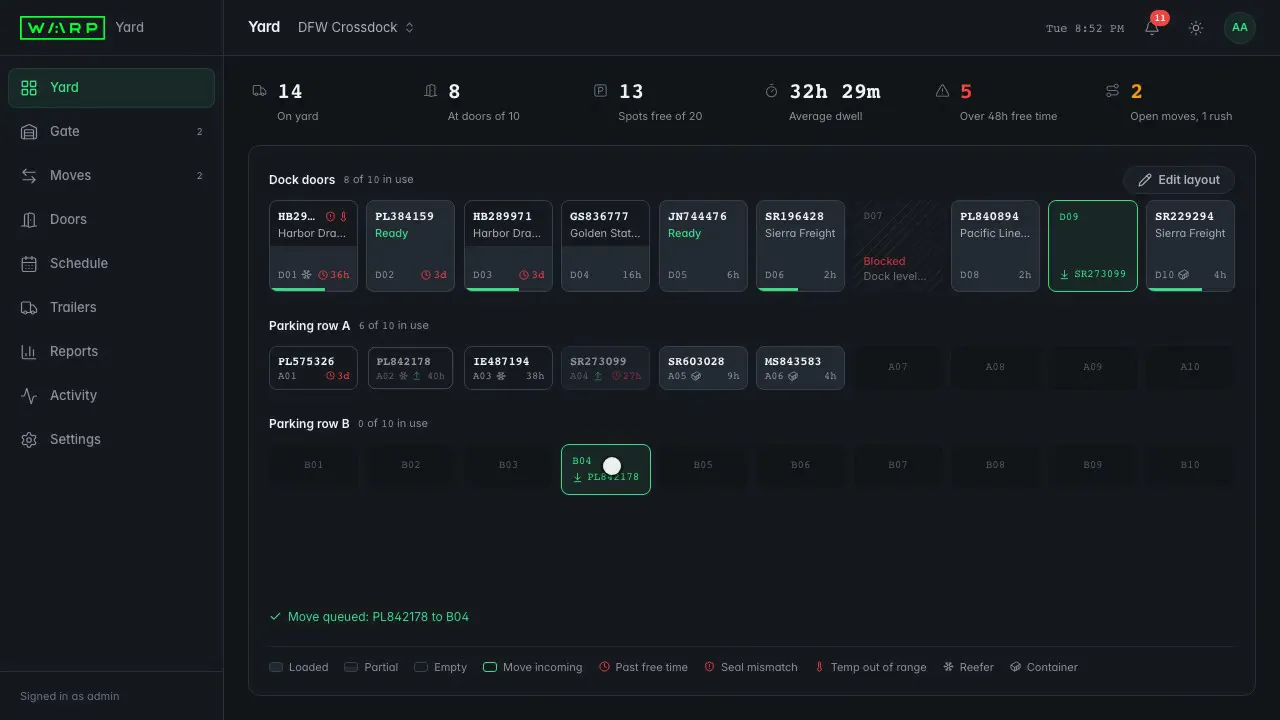Select trailer SR603028 in spot A05
The width and height of the screenshot is (1280, 720).
tap(703, 368)
